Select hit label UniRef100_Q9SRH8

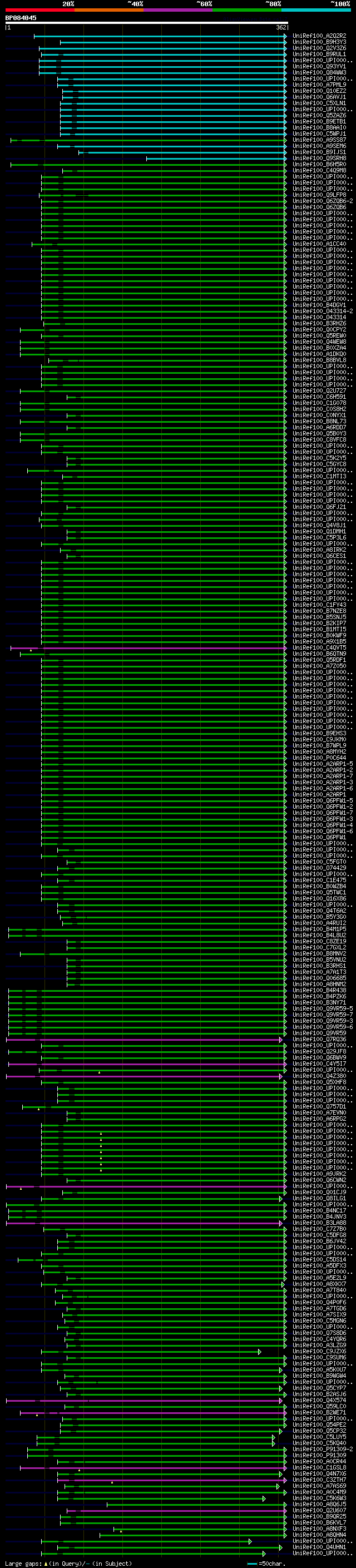pos(319,159)
